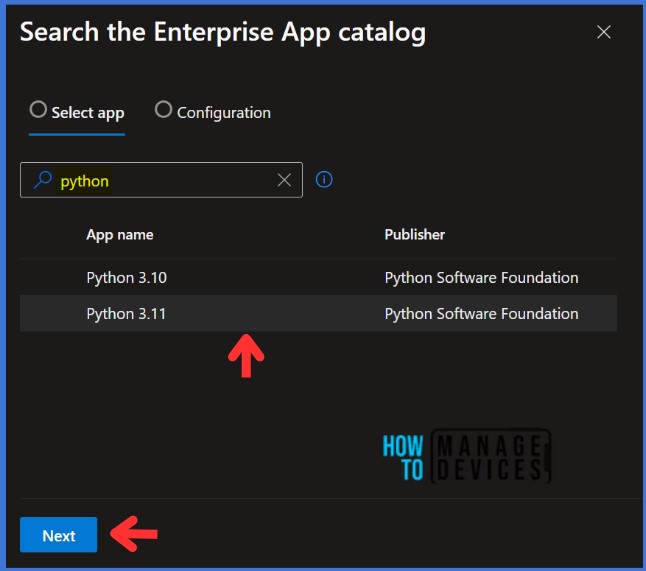Screen dimensions: 646x571
Task: Clear the python search text
Action: (x=284, y=180)
